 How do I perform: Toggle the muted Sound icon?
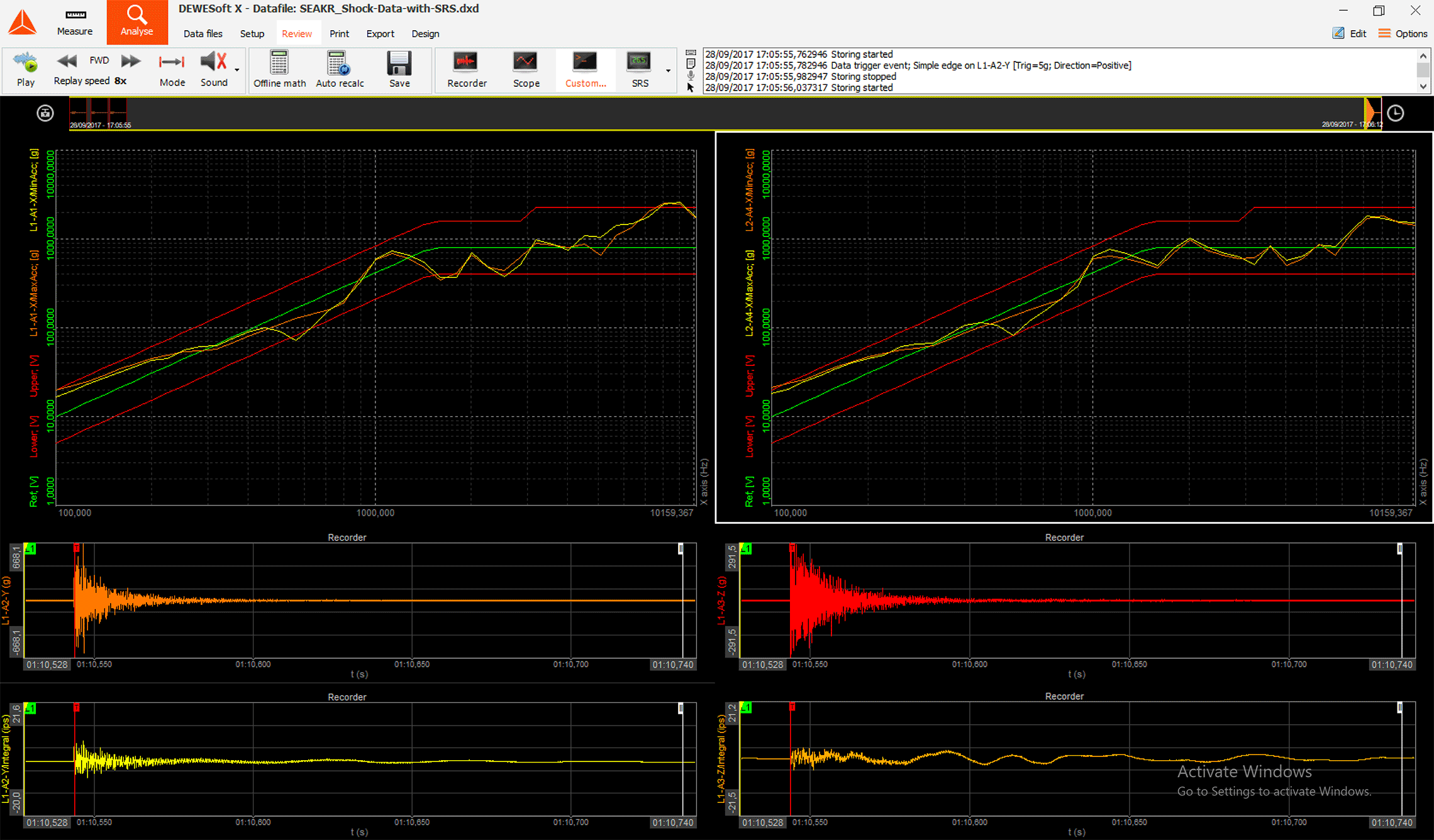[214, 69]
